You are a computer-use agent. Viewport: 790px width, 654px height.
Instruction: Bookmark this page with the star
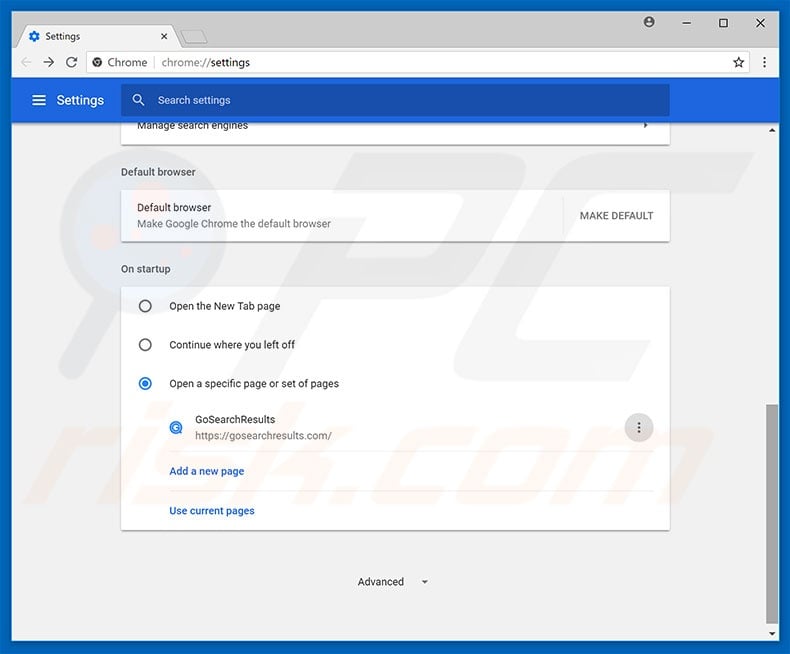pos(739,62)
